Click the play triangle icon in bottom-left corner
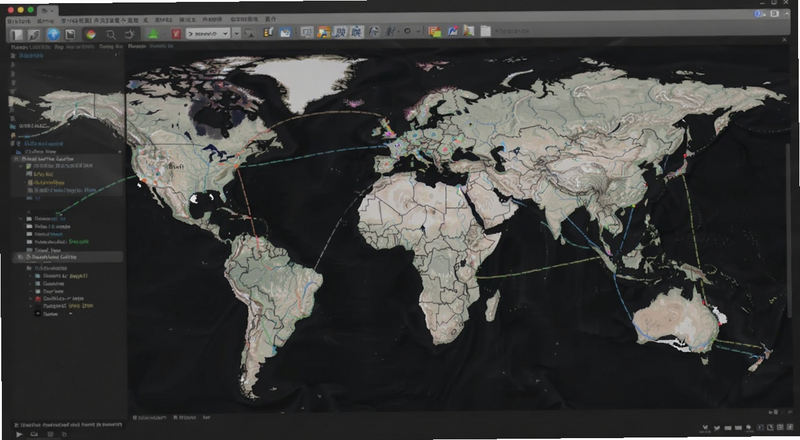 point(19,434)
